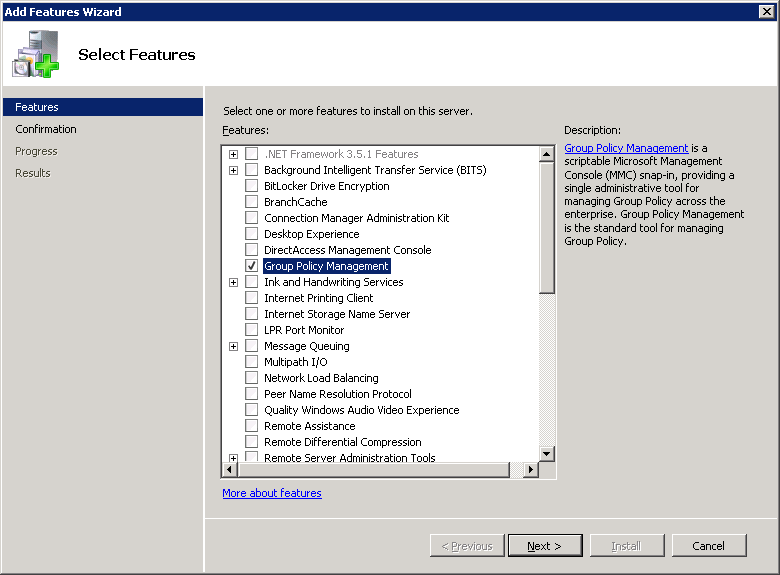Select the Message Queuing label
The height and width of the screenshot is (575, 780).
[306, 346]
